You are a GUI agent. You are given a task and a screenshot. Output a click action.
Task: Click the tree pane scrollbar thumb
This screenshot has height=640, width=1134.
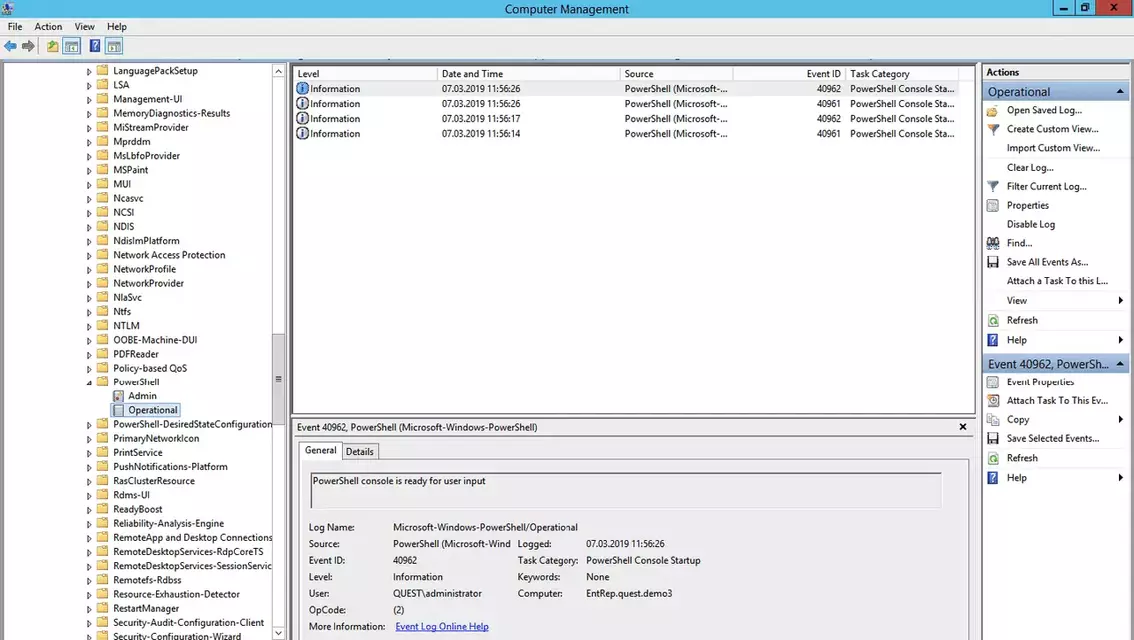278,379
